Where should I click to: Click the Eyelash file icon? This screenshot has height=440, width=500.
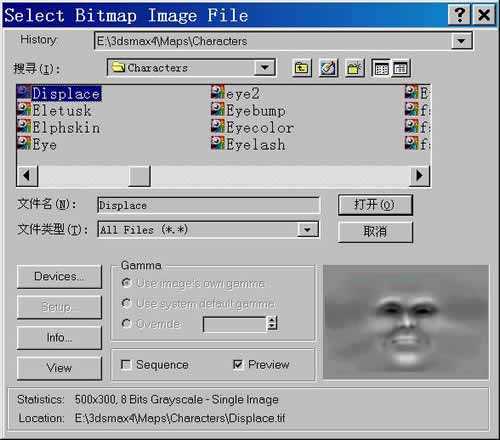(218, 144)
